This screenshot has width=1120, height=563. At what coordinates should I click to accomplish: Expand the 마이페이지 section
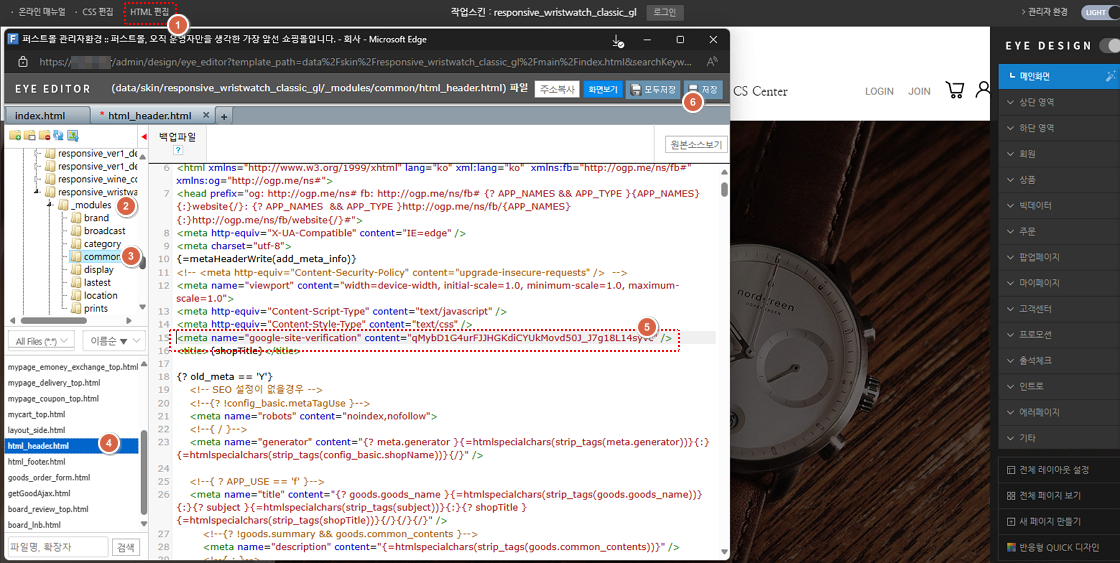[1059, 283]
